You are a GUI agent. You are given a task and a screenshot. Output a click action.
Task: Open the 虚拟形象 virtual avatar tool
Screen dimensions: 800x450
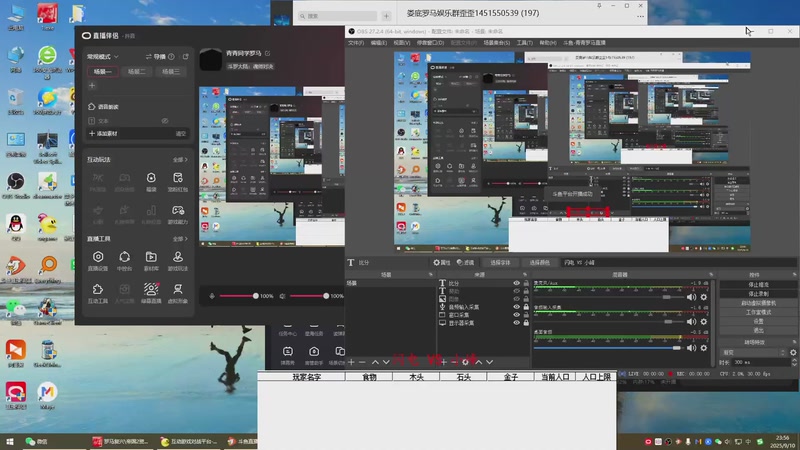click(178, 293)
